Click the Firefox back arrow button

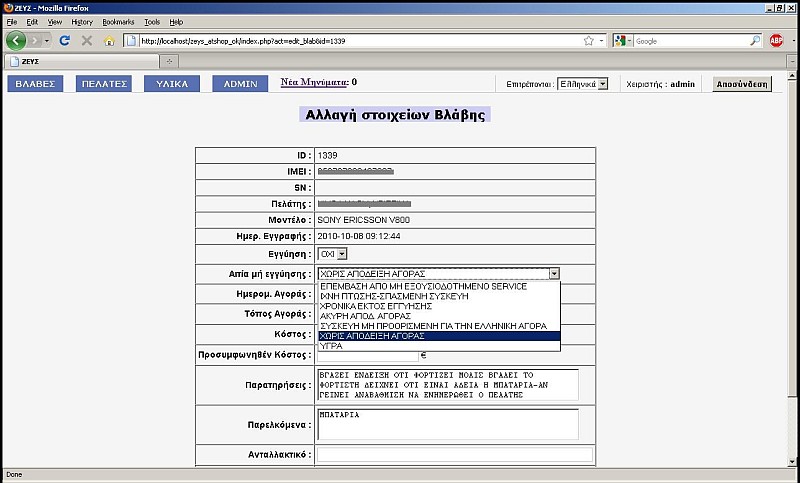16,40
